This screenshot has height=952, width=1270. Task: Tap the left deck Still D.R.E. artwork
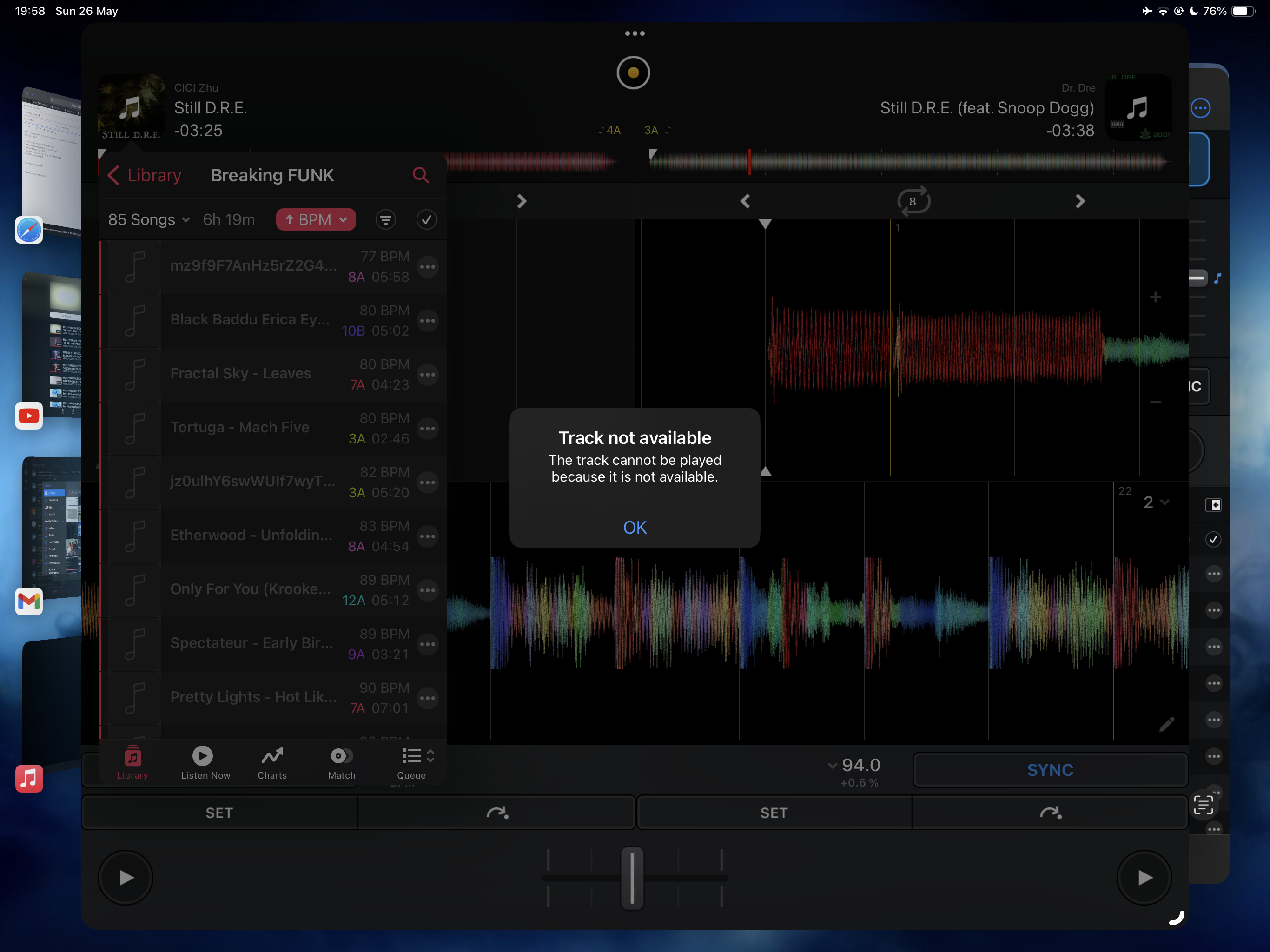point(131,107)
